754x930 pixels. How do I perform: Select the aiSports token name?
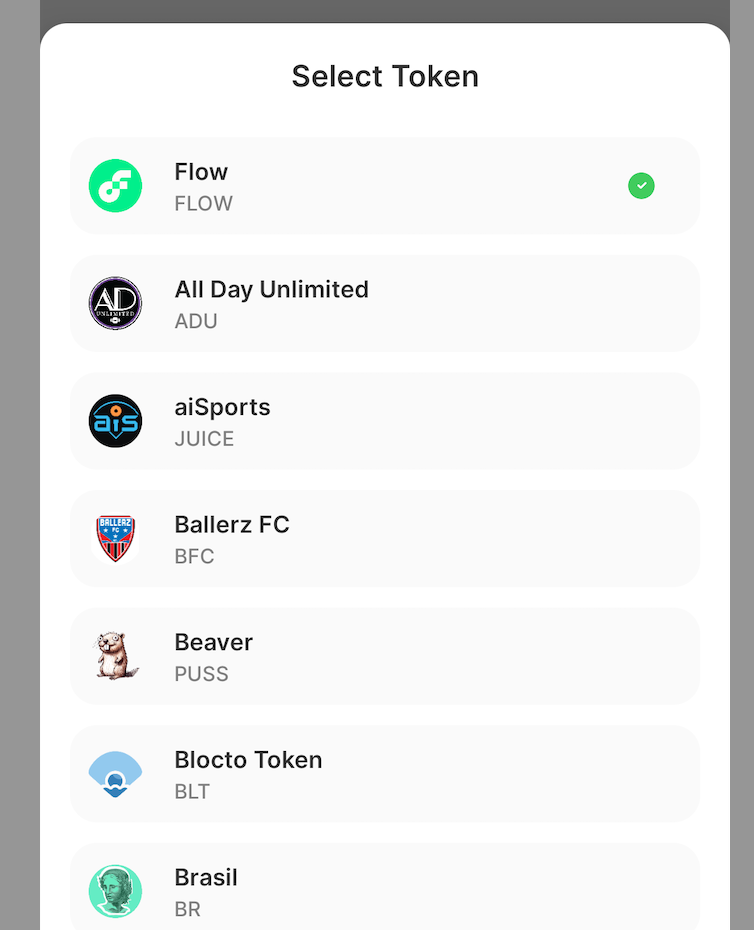pos(222,407)
